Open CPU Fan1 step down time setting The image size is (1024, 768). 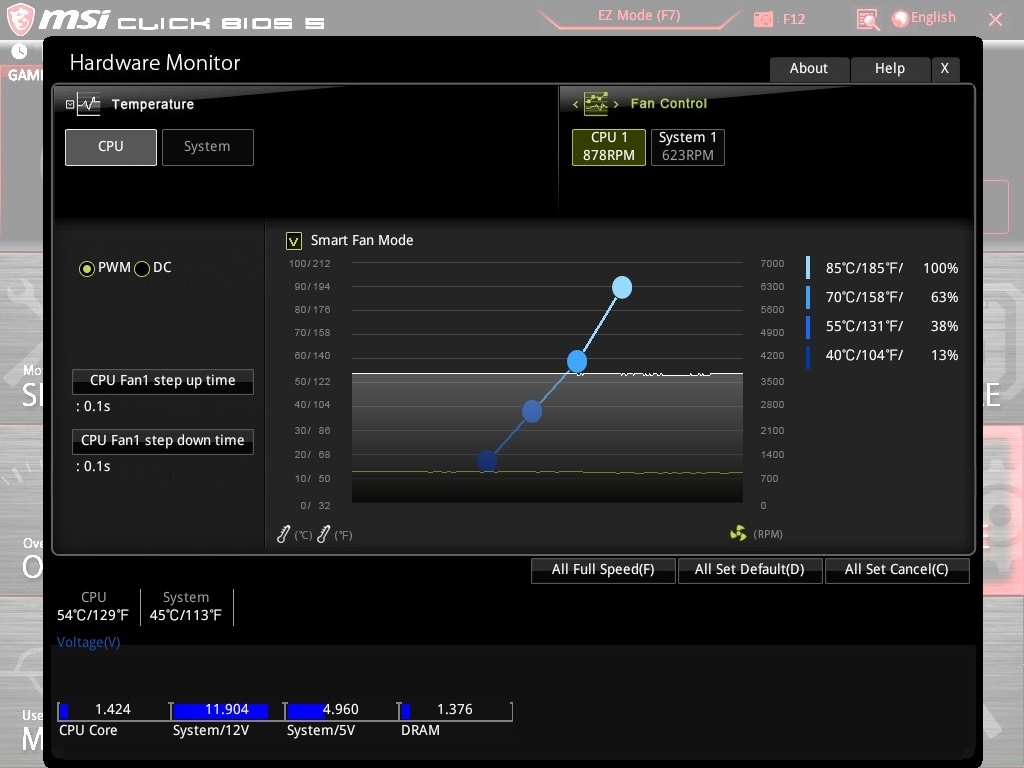coord(163,441)
